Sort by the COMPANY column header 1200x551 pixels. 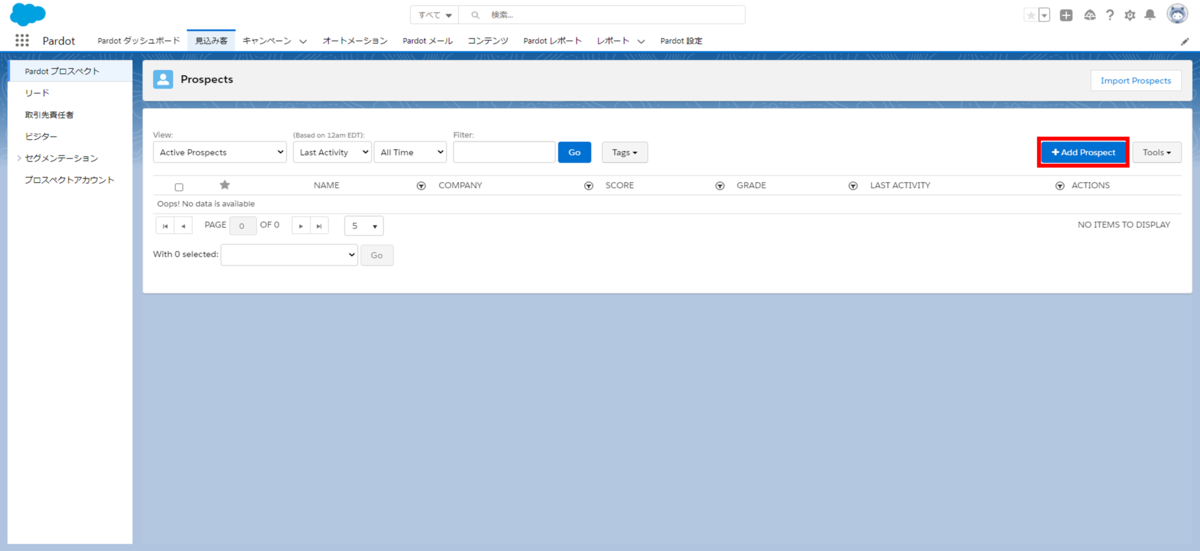point(460,185)
